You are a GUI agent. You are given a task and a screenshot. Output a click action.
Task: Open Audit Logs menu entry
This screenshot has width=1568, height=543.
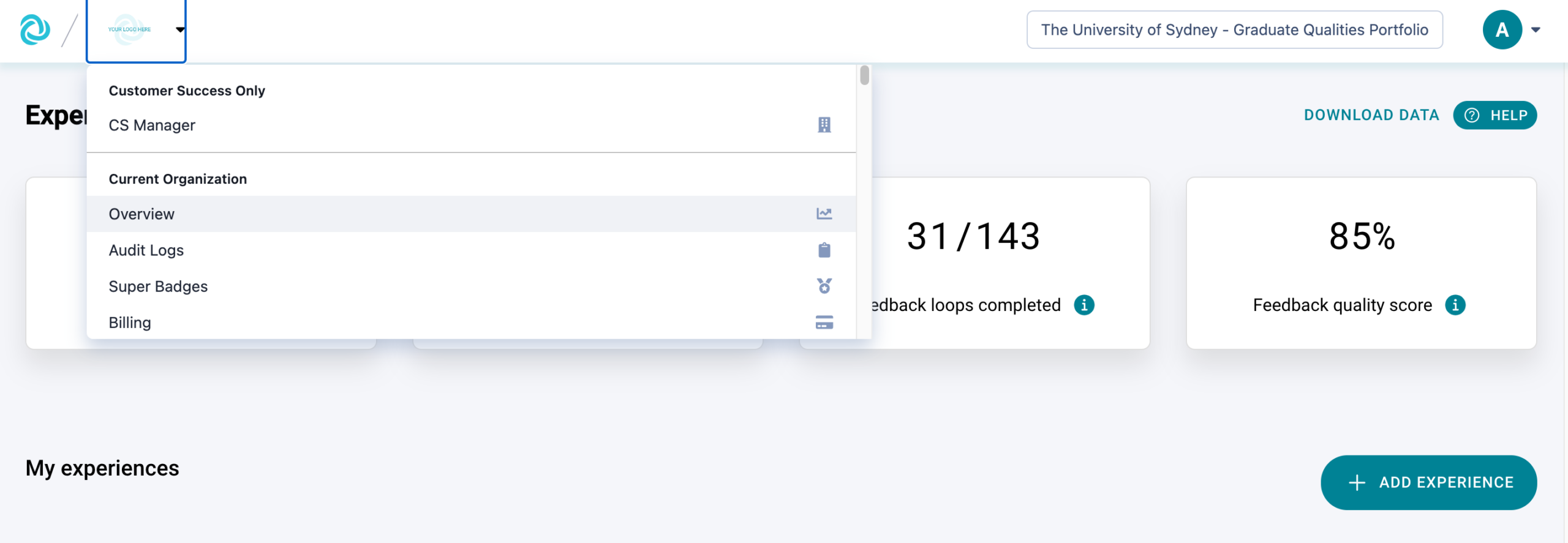(146, 250)
